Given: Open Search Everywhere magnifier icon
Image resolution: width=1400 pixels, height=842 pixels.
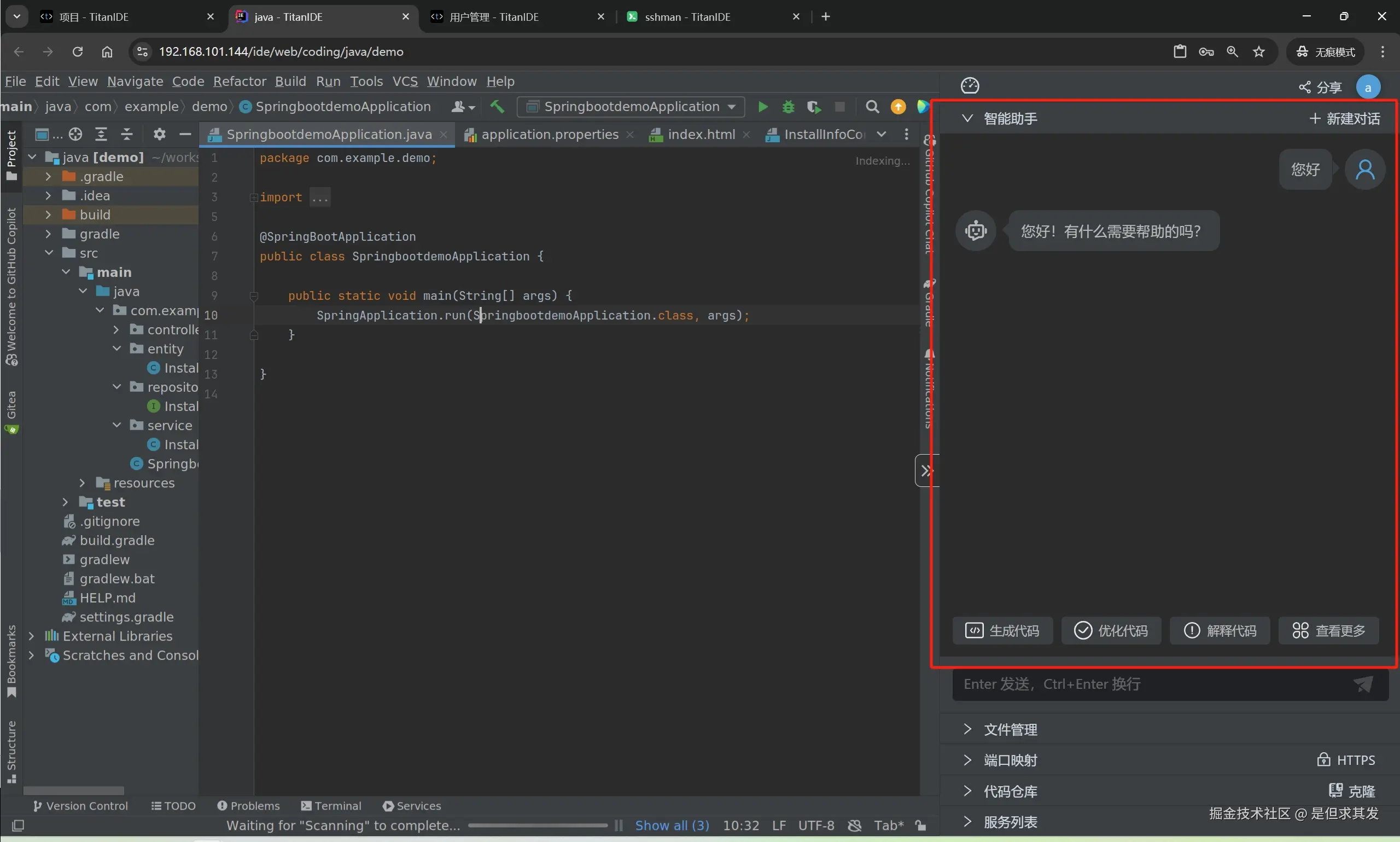Looking at the screenshot, I should coord(872,107).
